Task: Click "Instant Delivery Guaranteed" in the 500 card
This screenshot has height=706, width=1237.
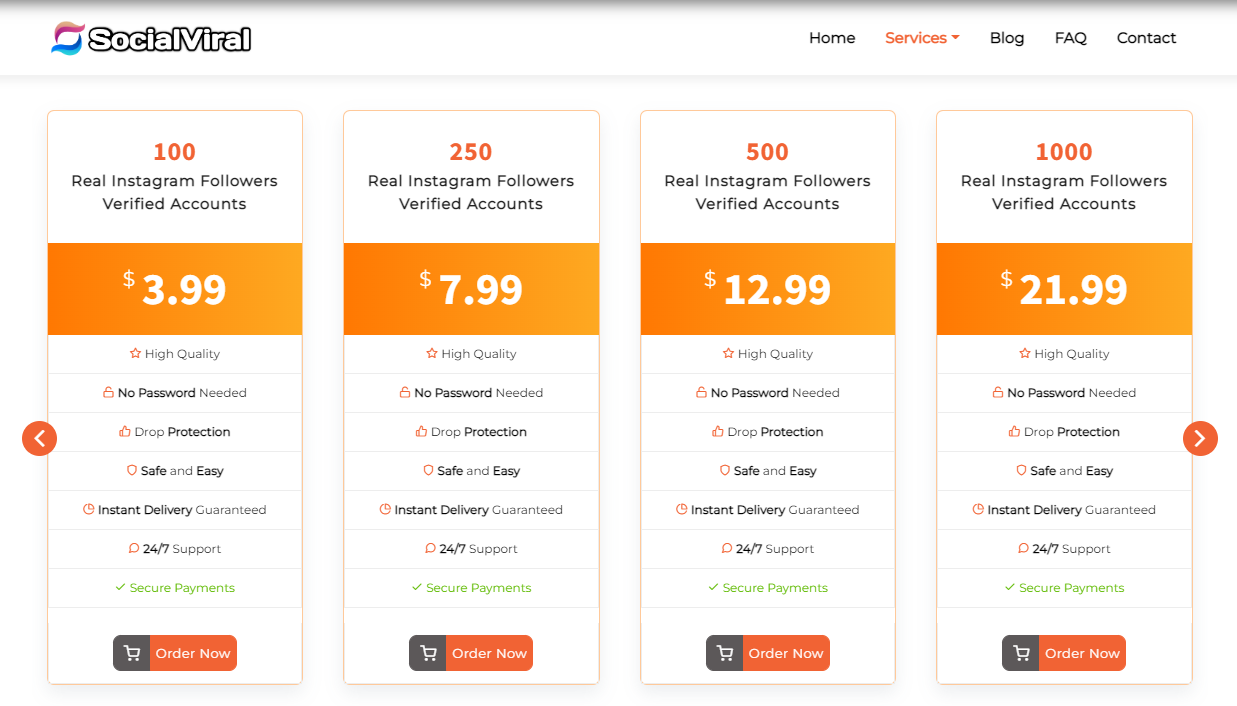Action: 775,510
